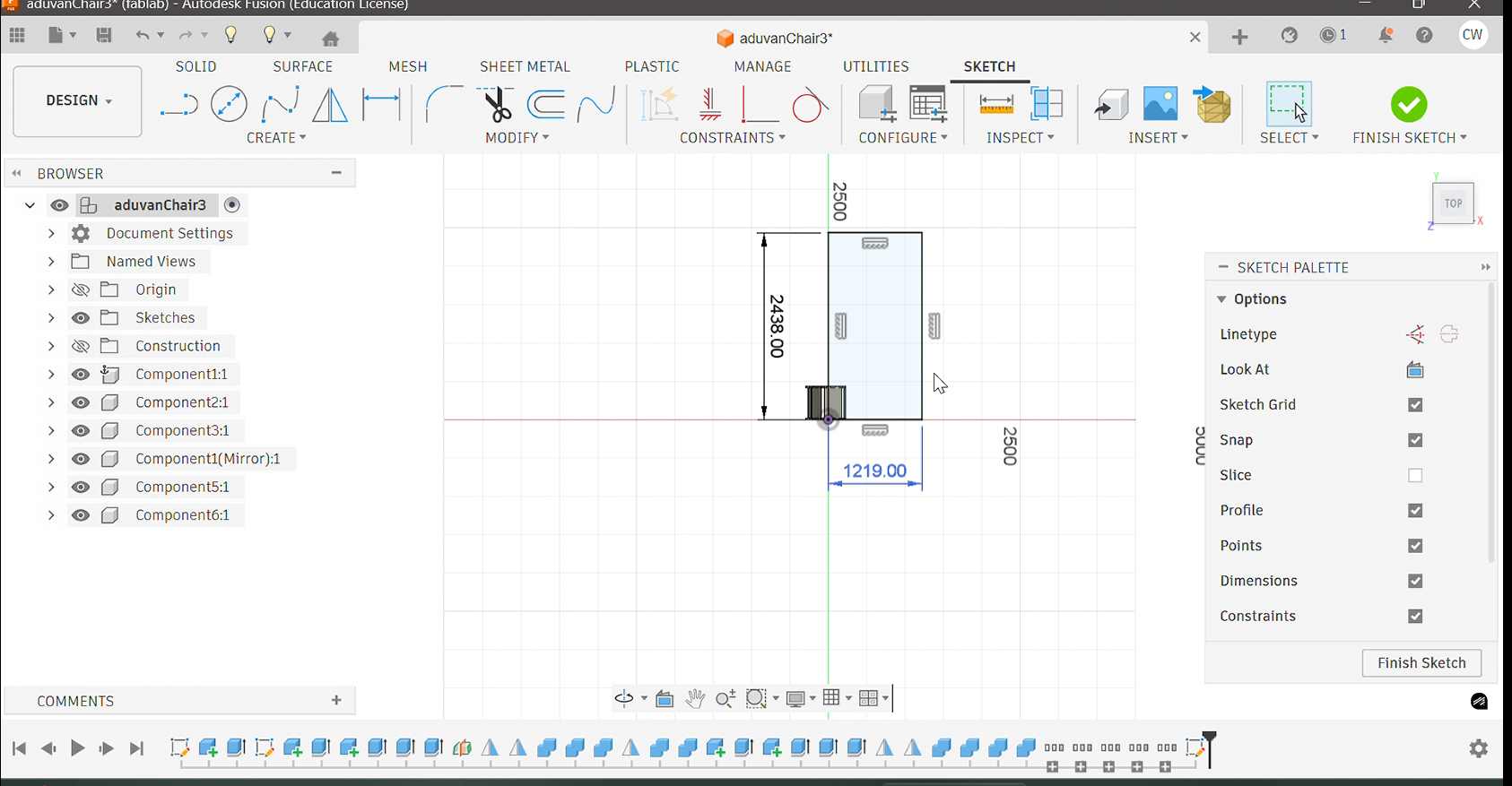
Task: Enable the Slice checkbox
Action: 1415,475
